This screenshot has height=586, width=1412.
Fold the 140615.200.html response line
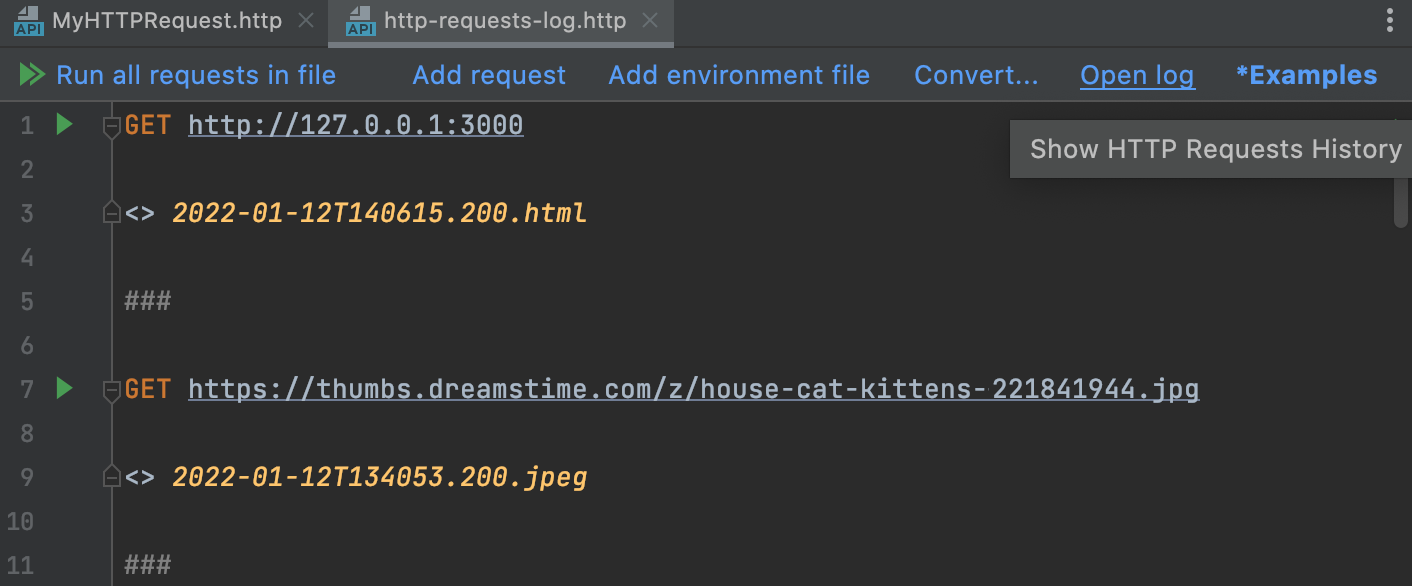tap(112, 213)
